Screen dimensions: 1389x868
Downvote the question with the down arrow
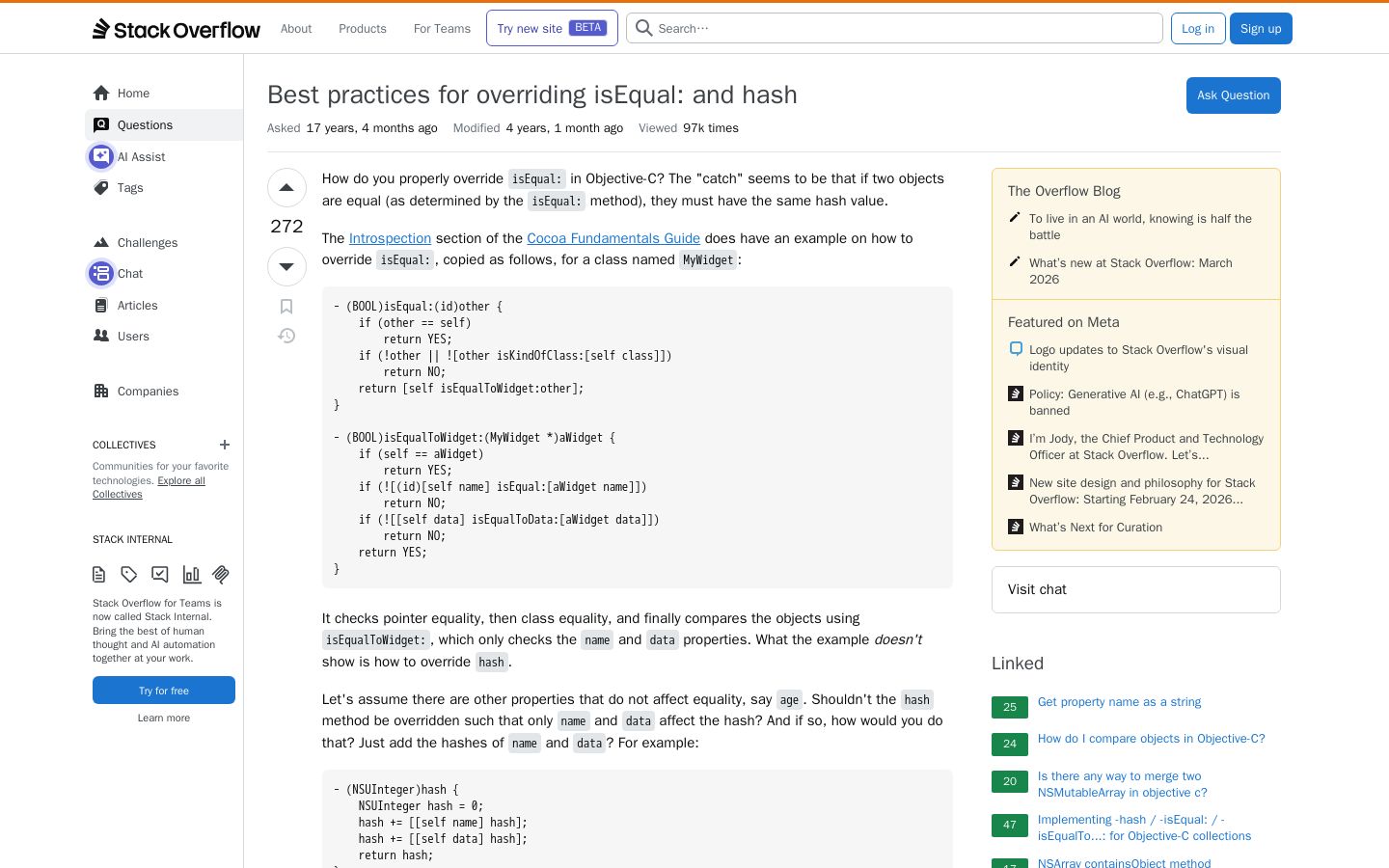(286, 266)
